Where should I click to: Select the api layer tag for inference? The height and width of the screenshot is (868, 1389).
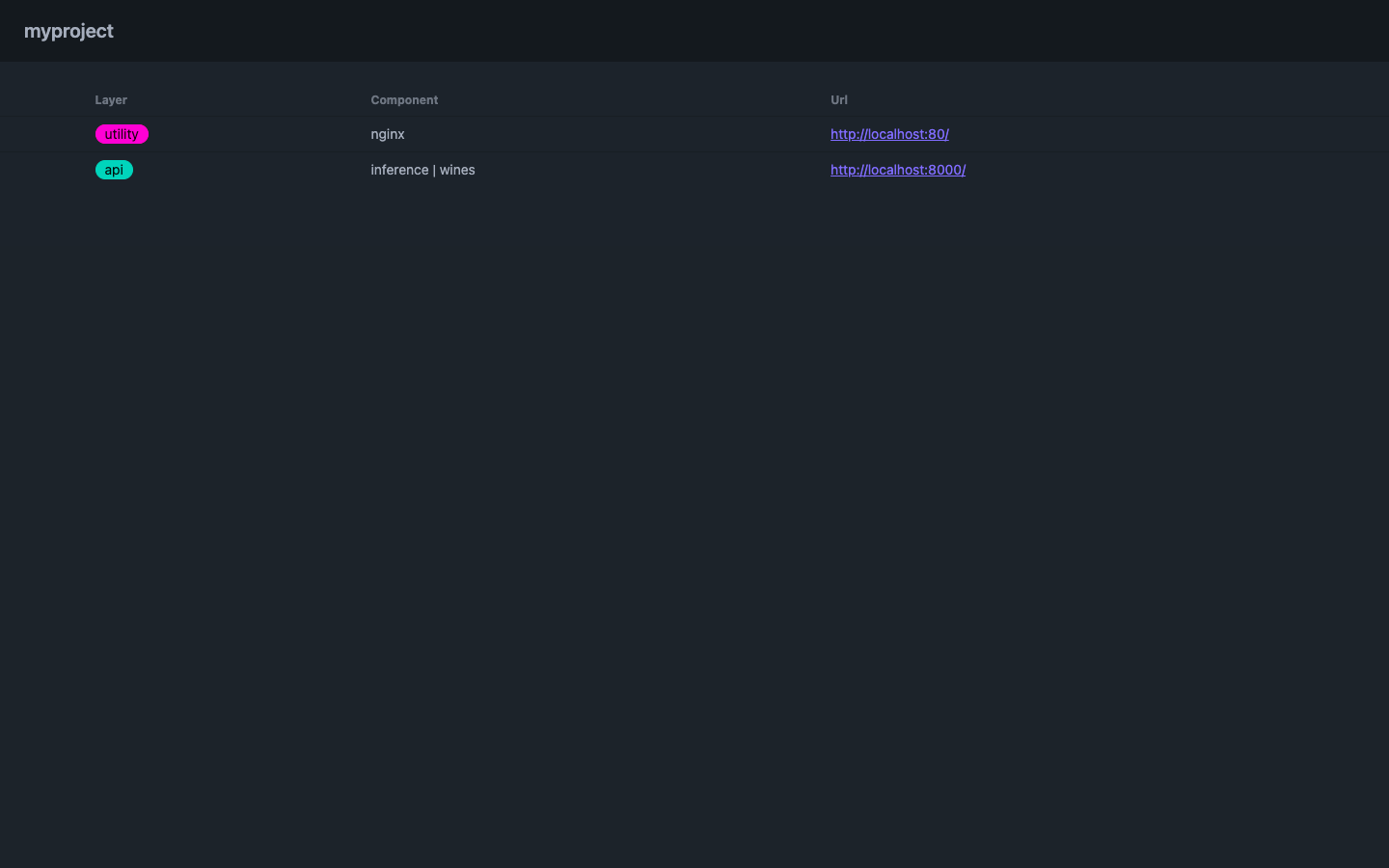pos(114,170)
